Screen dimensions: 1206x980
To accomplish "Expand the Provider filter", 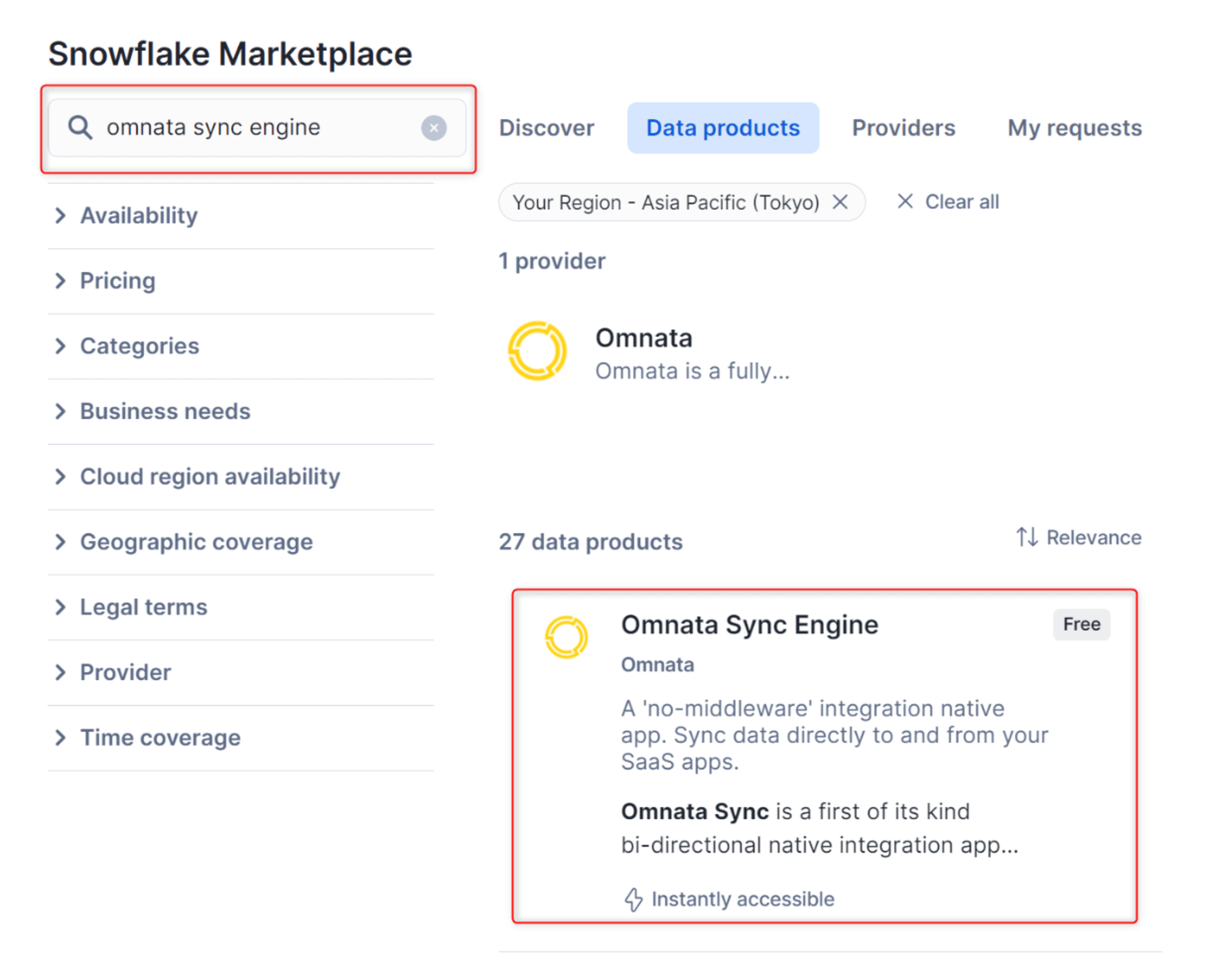I will point(241,672).
